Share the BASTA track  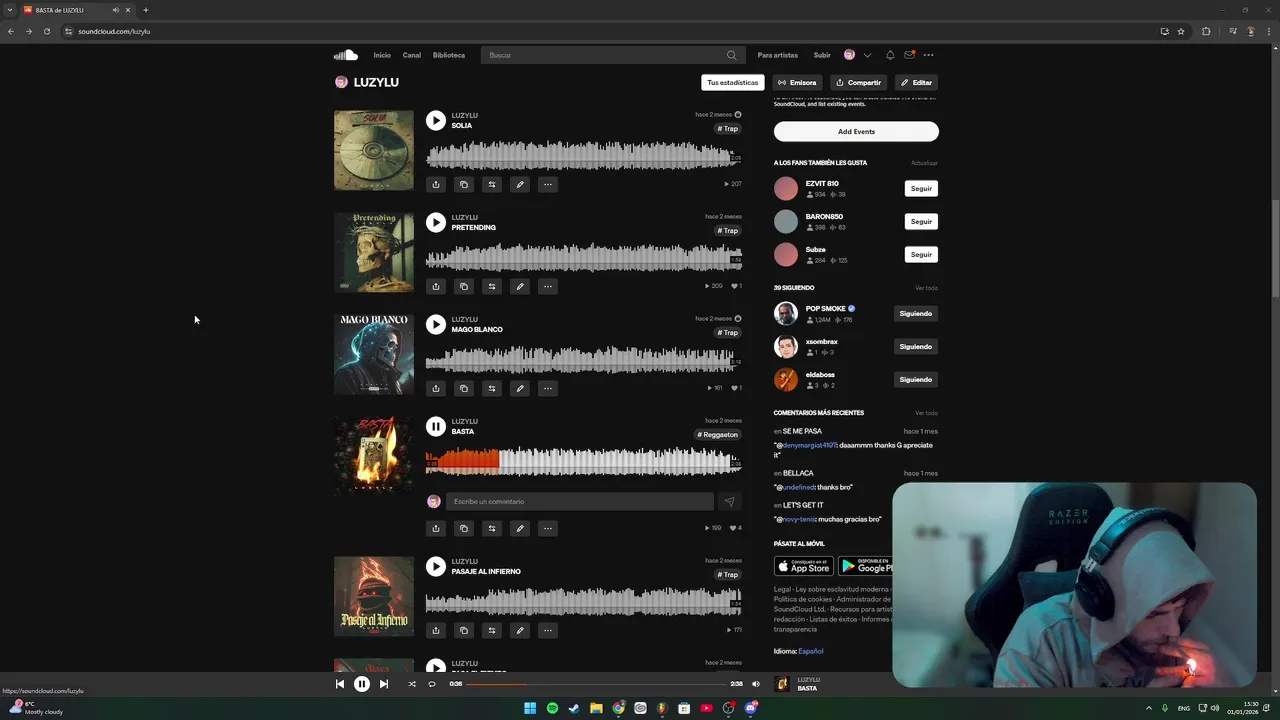[435, 528]
